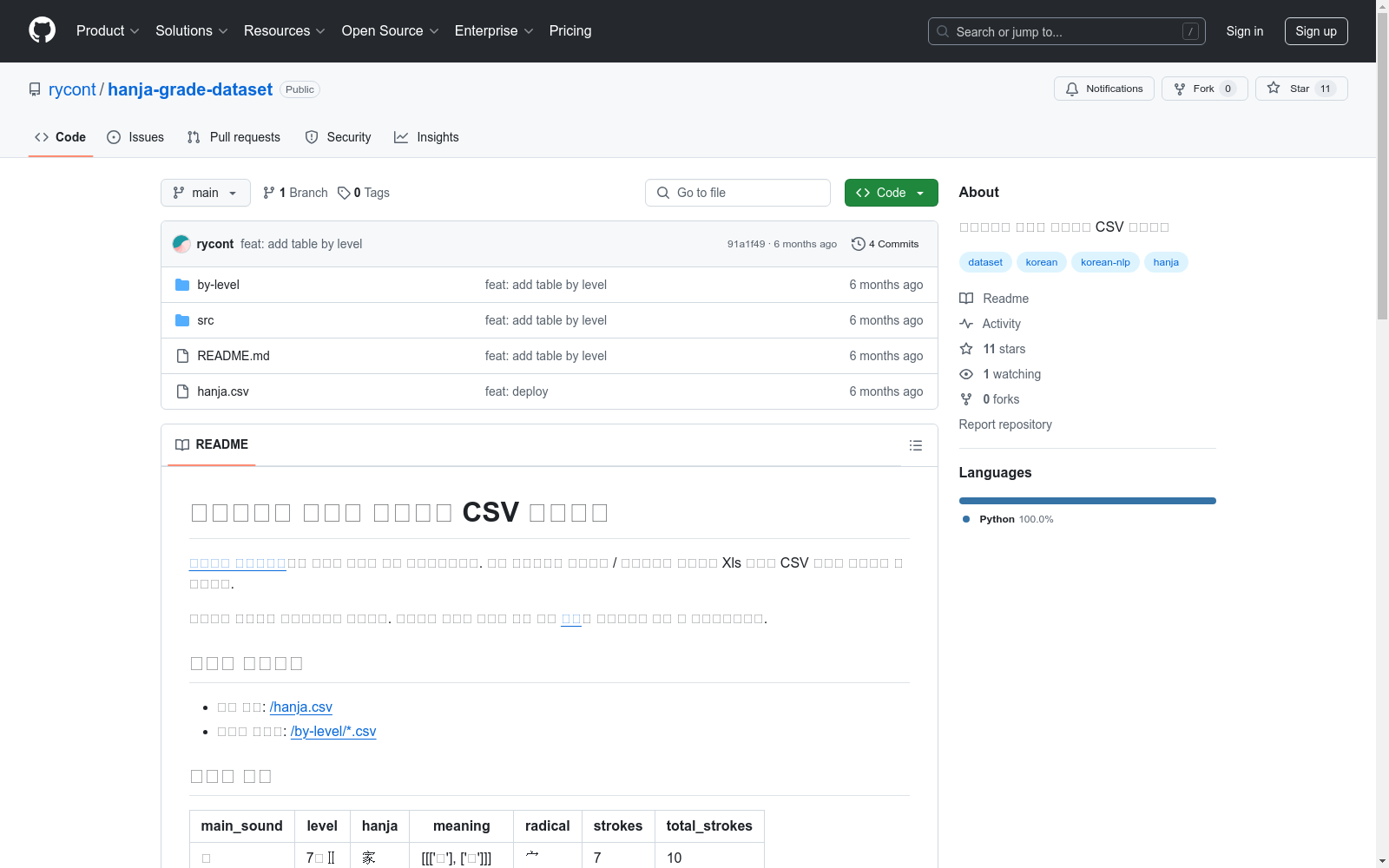Click the dataset topic tag

985,262
